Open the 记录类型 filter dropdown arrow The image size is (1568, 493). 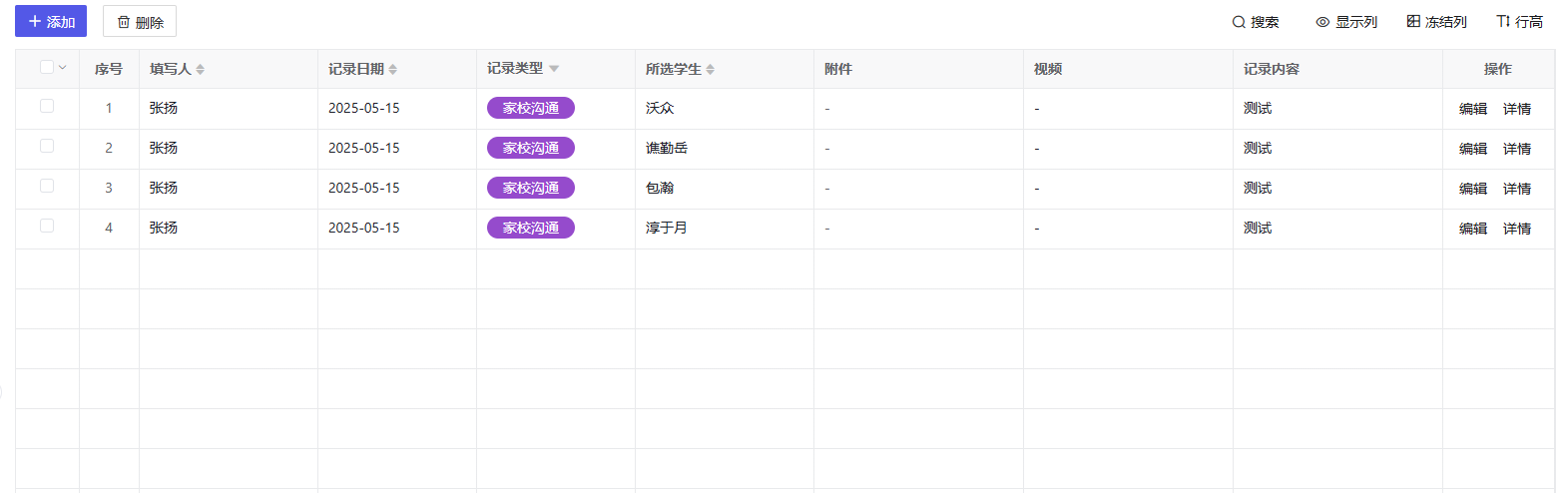click(x=554, y=69)
